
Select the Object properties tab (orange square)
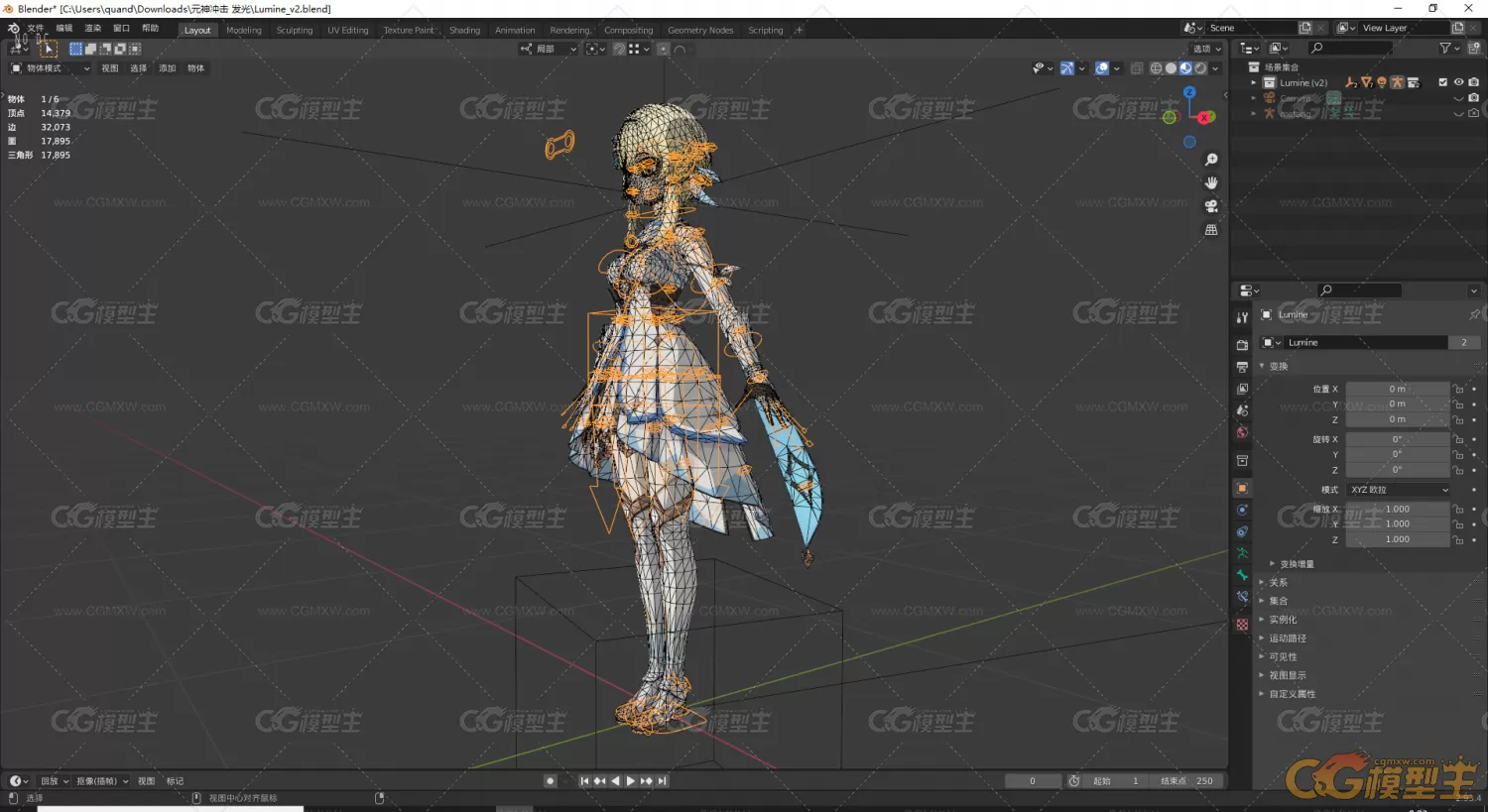1242,488
